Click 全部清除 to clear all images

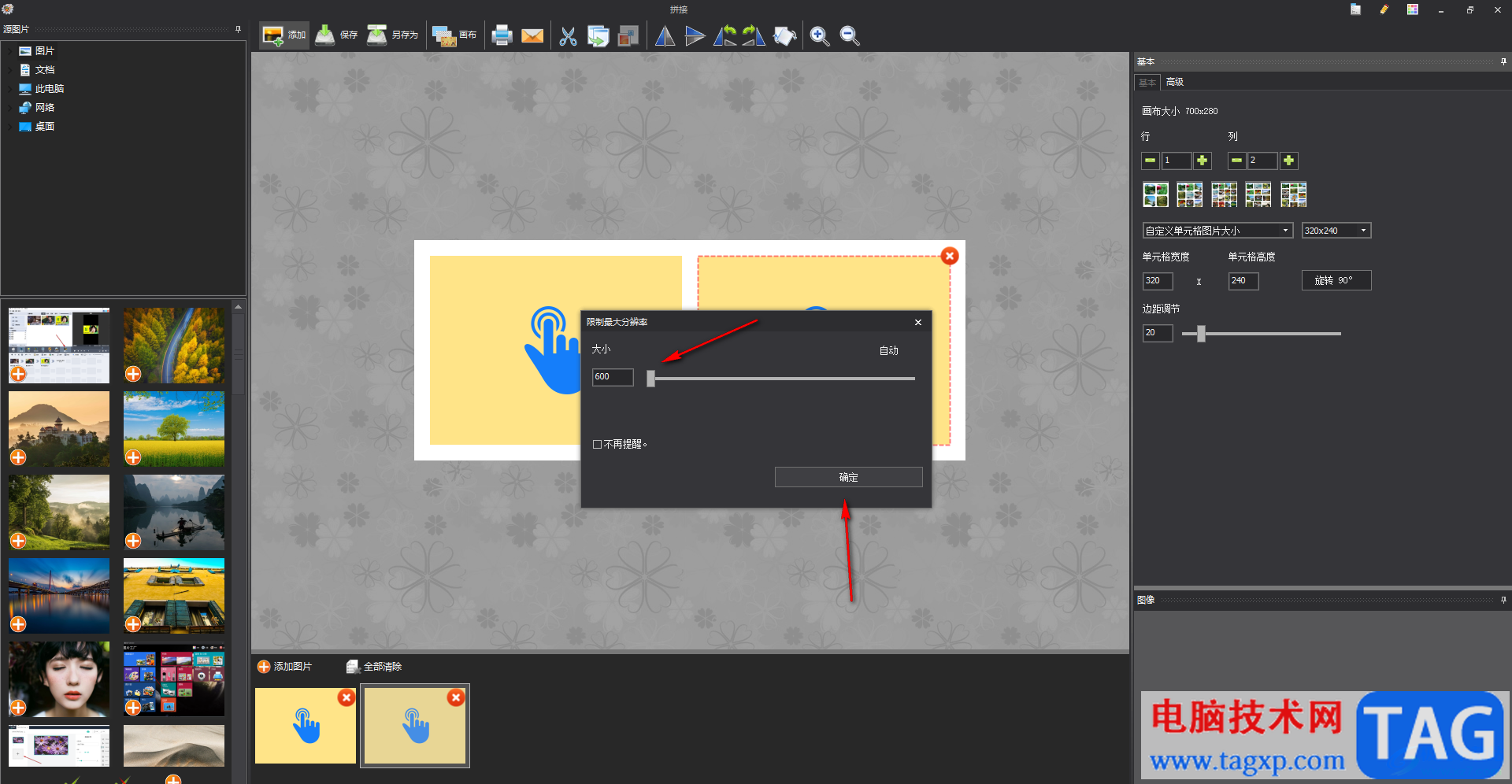[374, 667]
